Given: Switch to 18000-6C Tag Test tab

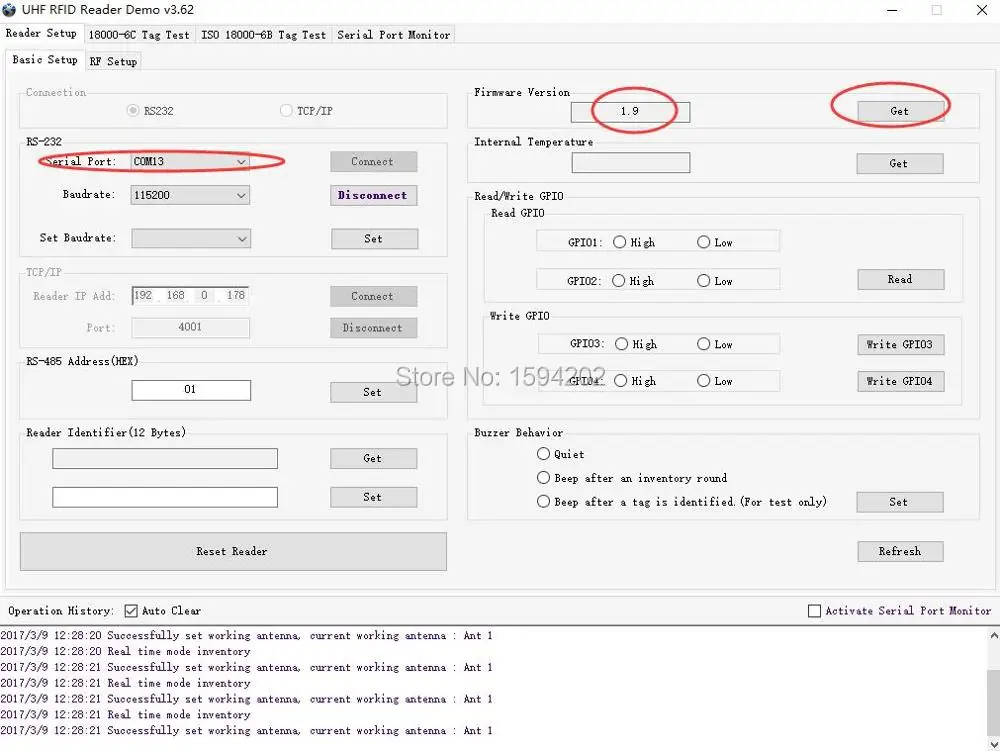Looking at the screenshot, I should pyautogui.click(x=138, y=35).
